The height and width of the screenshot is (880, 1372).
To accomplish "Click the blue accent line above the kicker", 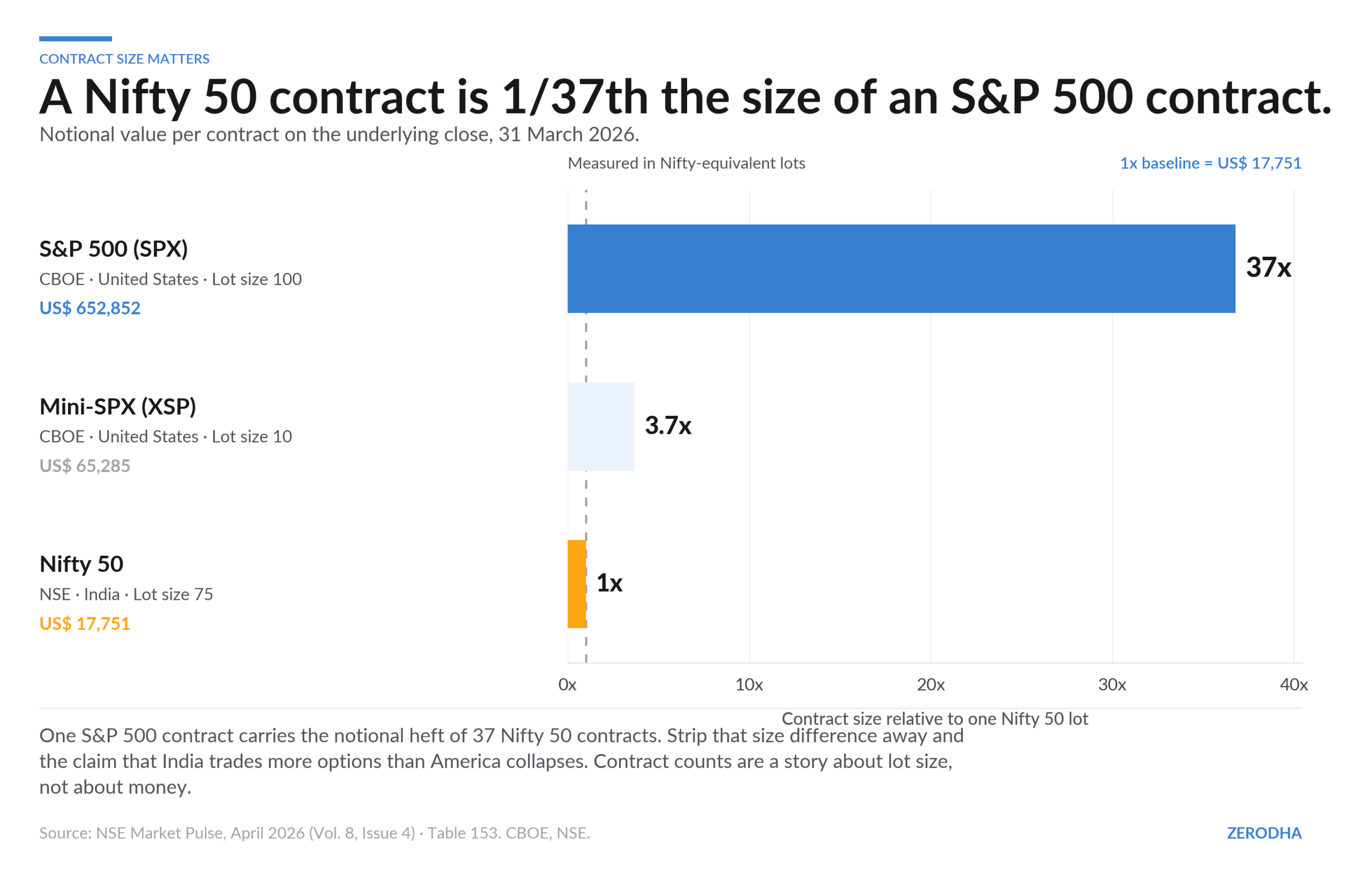I will click(x=76, y=39).
